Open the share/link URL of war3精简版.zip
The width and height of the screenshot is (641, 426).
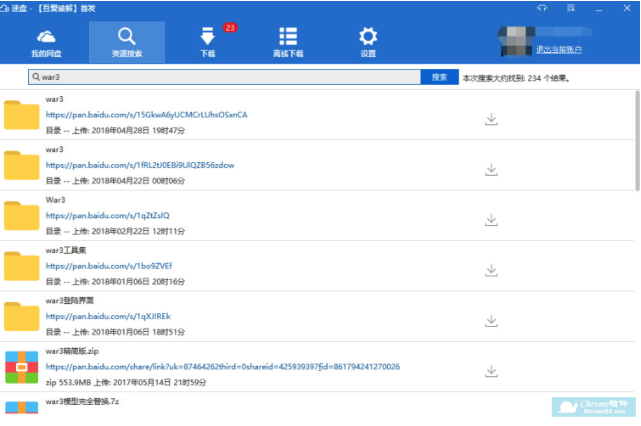223,367
